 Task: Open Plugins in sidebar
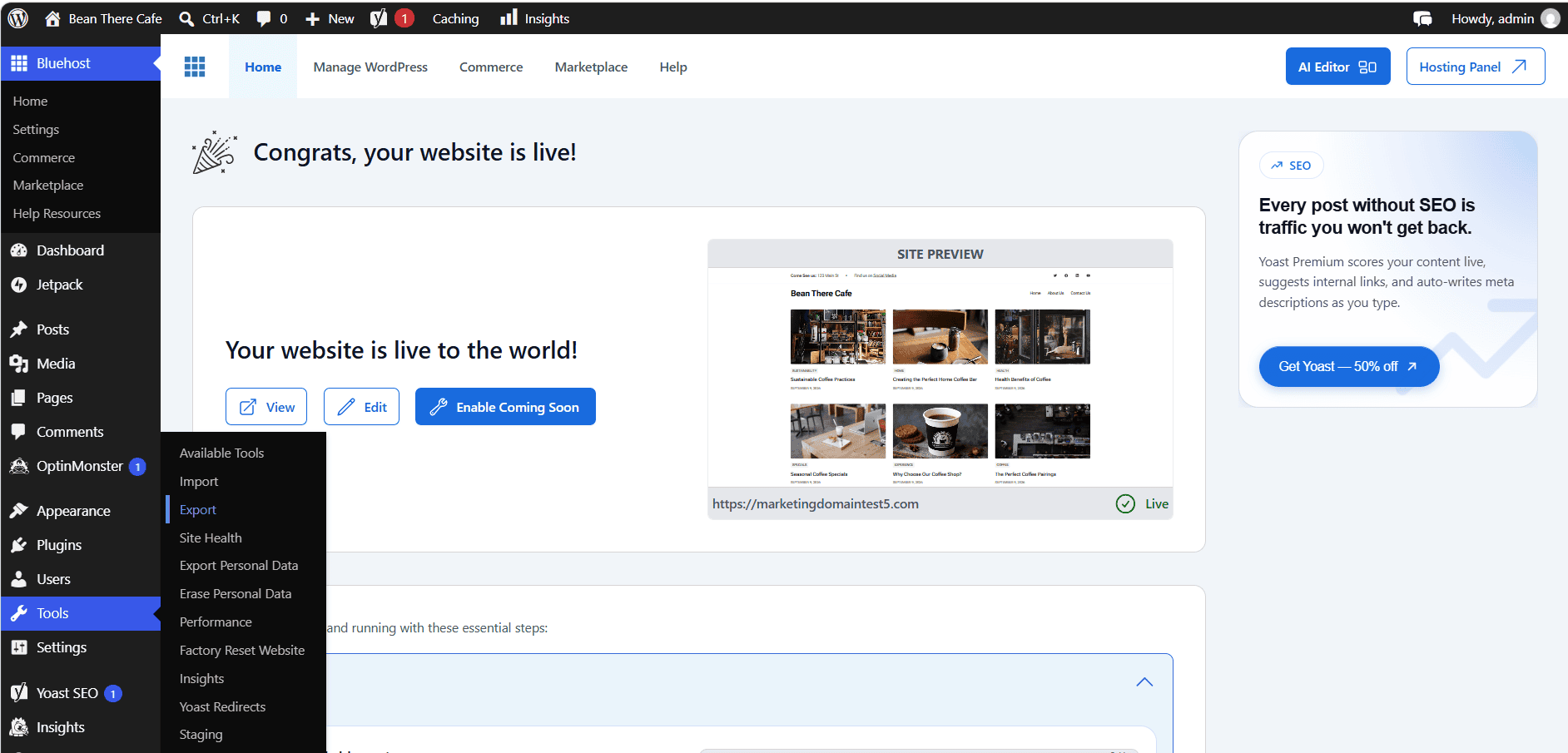pos(59,545)
